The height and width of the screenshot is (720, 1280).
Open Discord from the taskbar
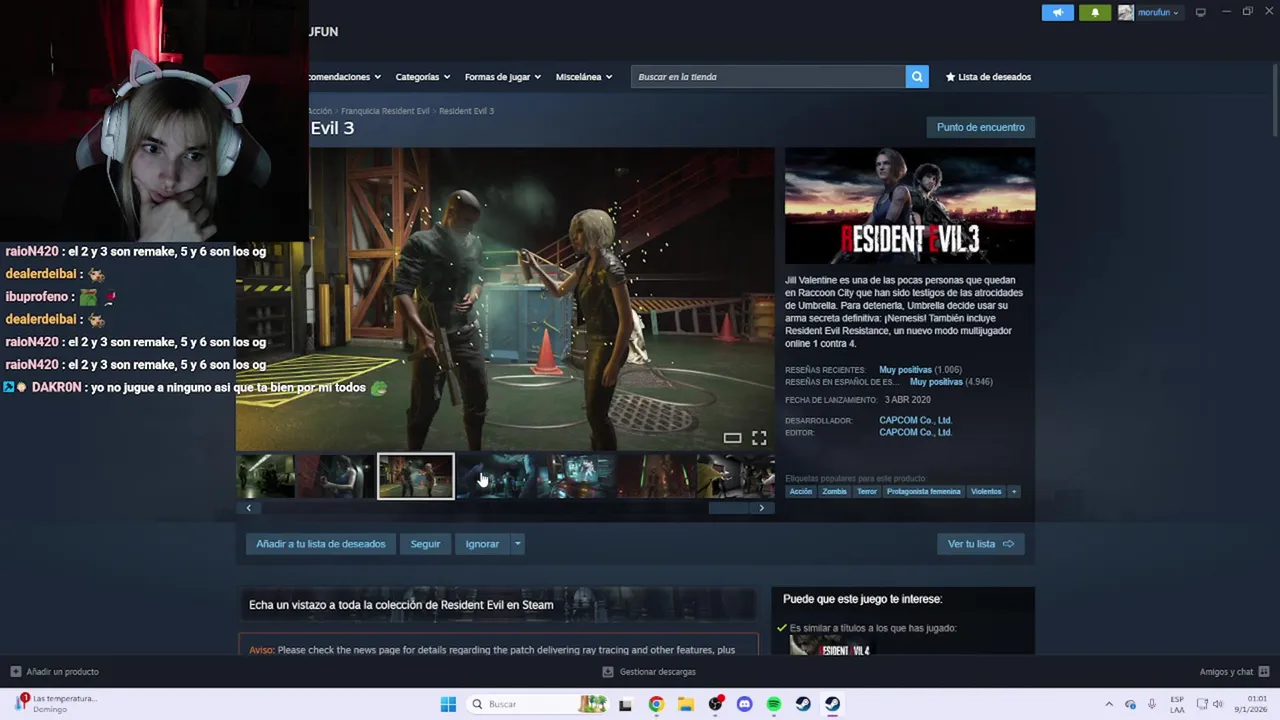coord(744,704)
